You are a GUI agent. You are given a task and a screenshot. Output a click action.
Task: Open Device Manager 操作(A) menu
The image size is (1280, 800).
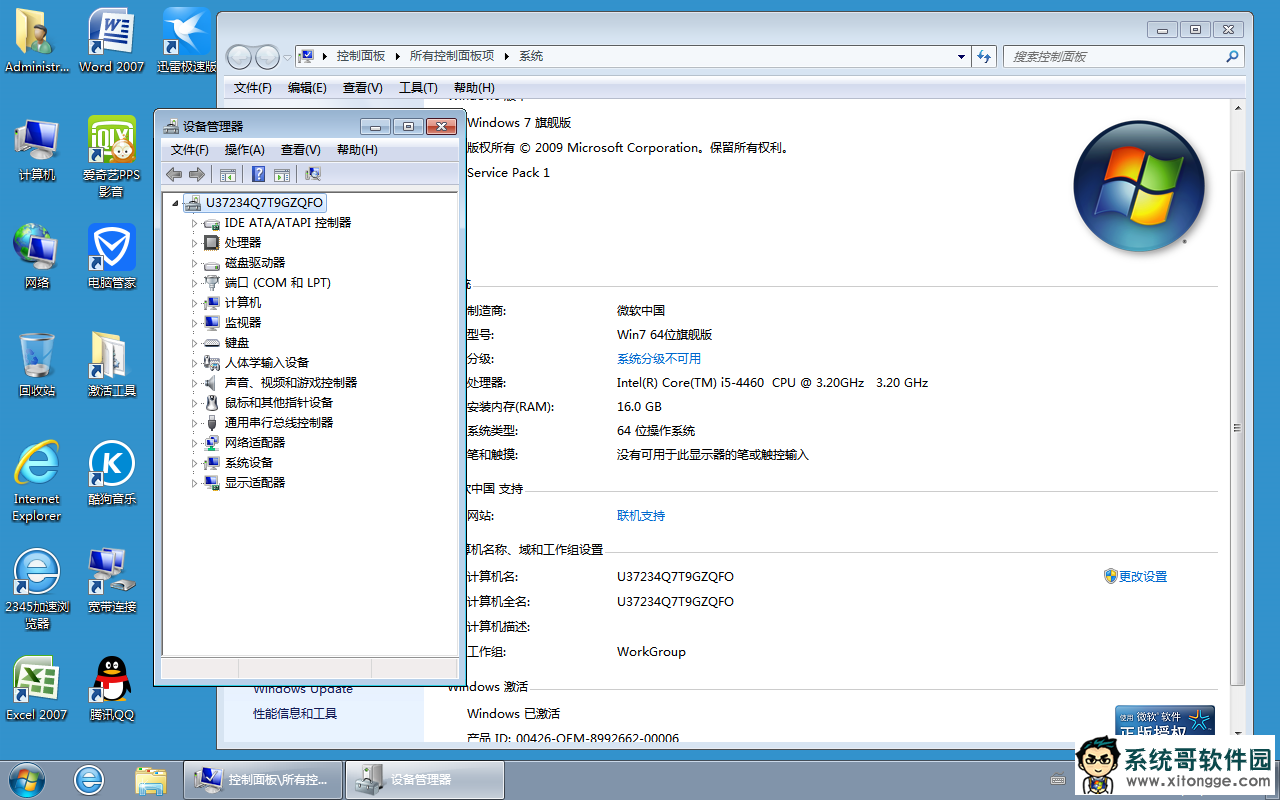coord(244,150)
